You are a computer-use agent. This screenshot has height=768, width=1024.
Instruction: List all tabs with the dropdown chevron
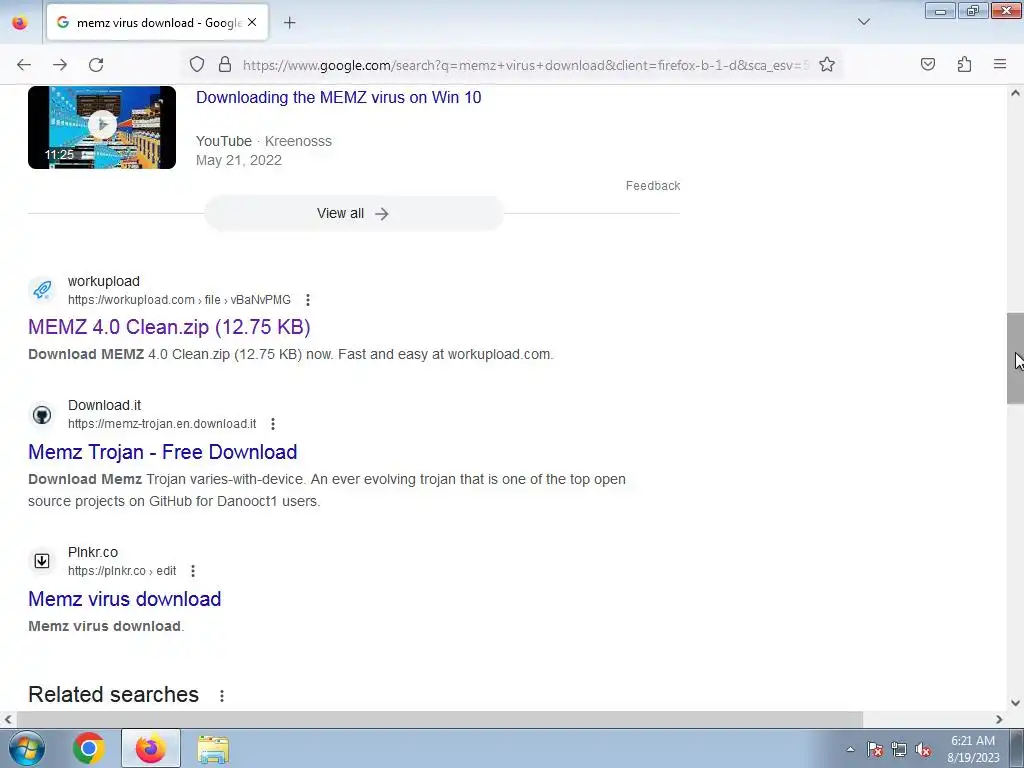click(x=864, y=22)
